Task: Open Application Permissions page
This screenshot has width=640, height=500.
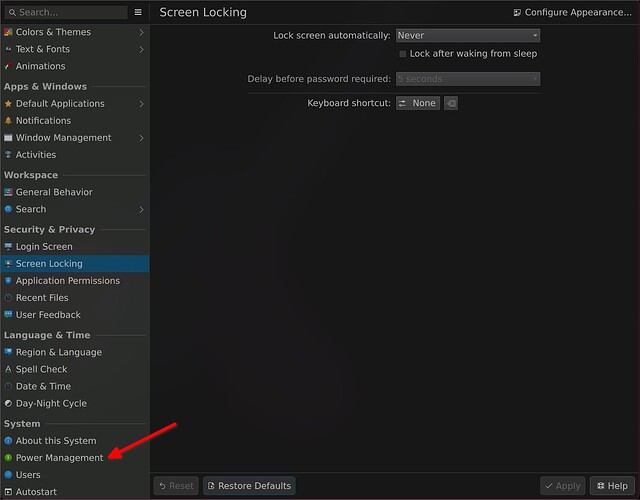Action: 75,281
